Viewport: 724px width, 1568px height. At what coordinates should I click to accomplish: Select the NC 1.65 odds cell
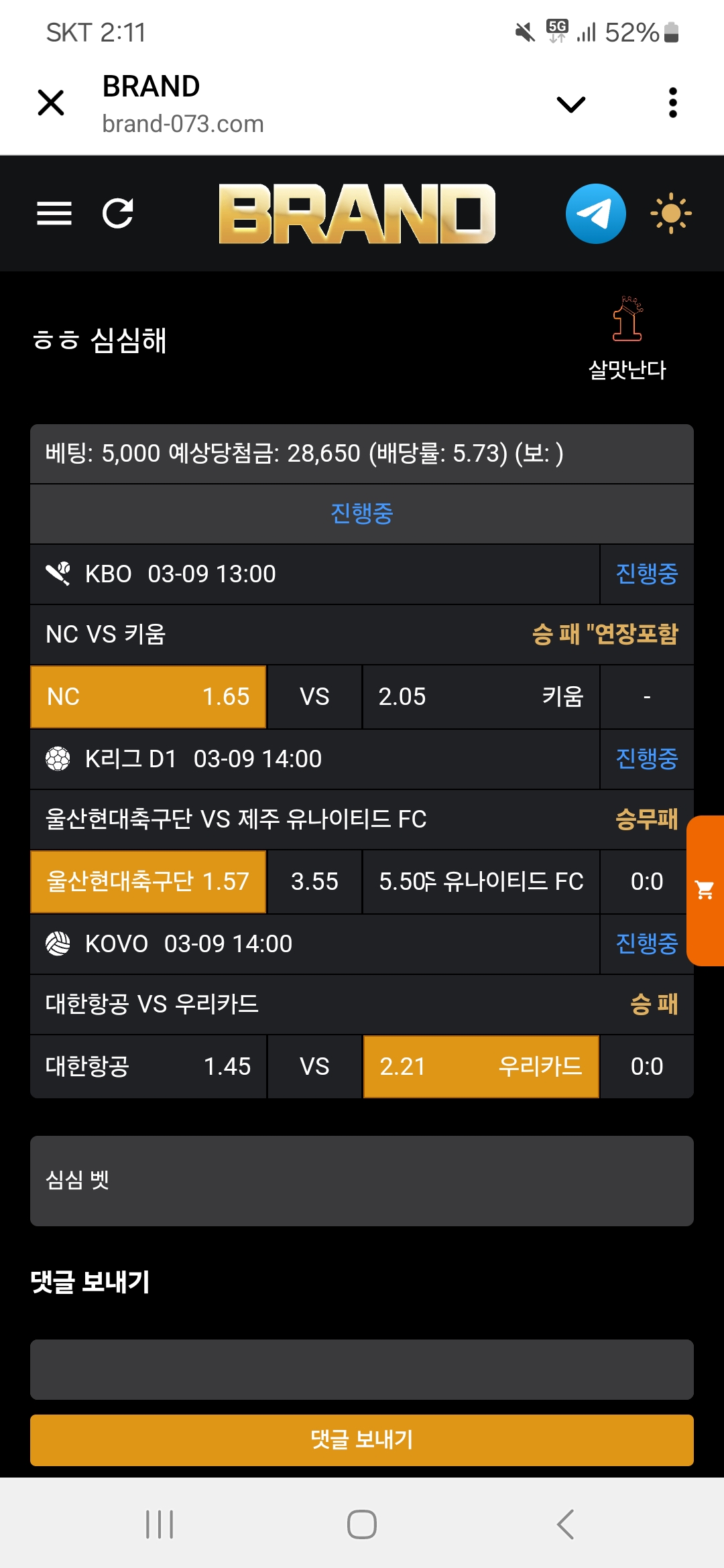[148, 697]
